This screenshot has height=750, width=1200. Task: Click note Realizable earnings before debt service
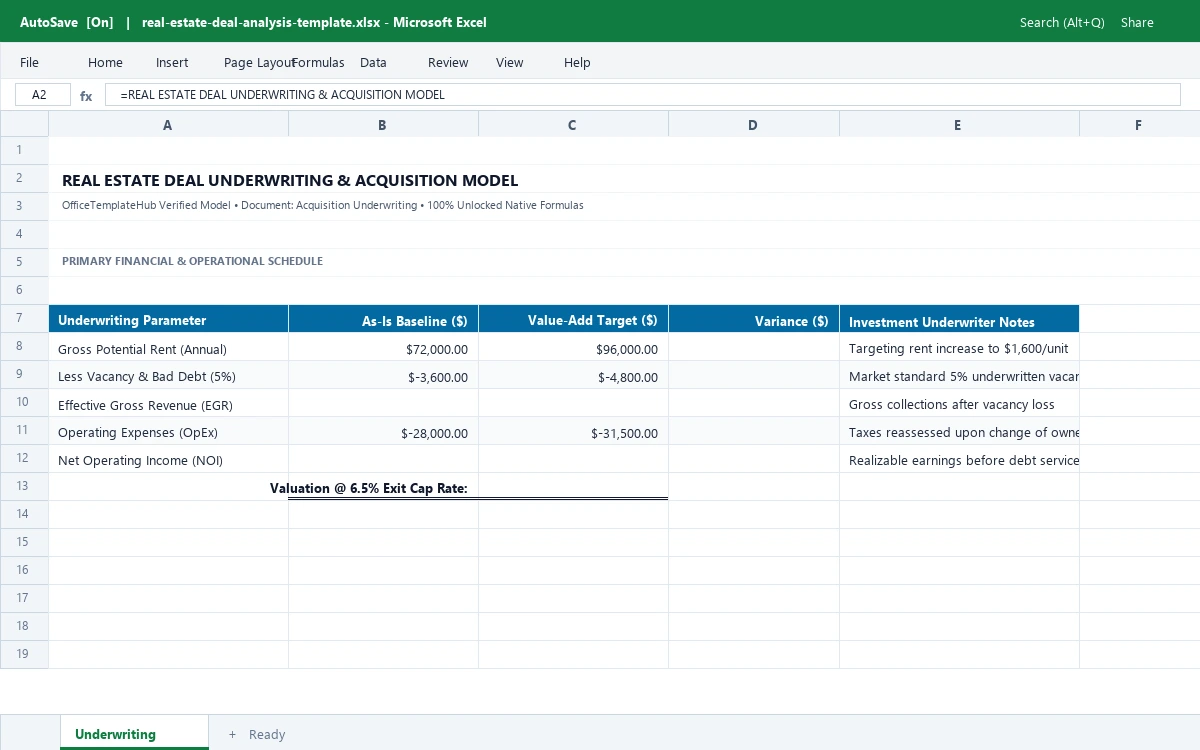(959, 461)
